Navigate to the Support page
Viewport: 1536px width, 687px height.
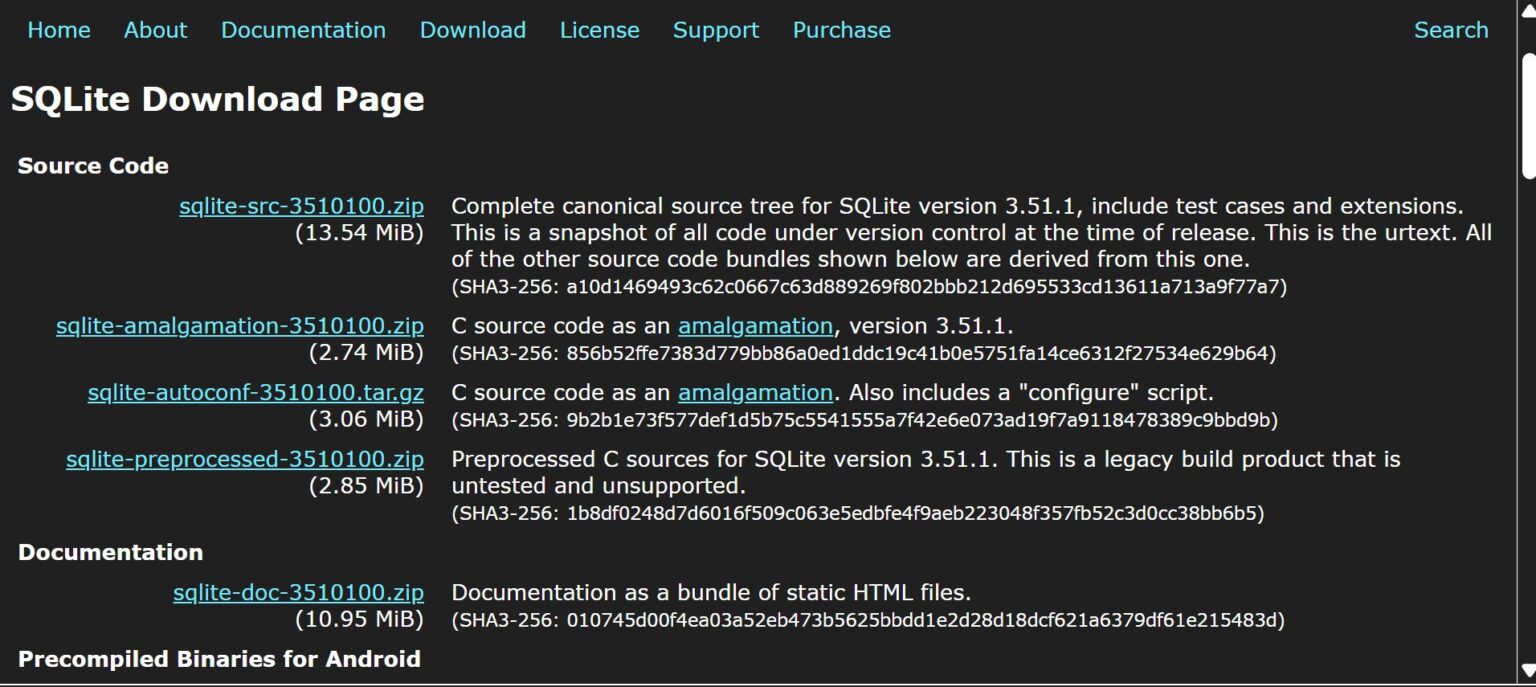pos(715,30)
